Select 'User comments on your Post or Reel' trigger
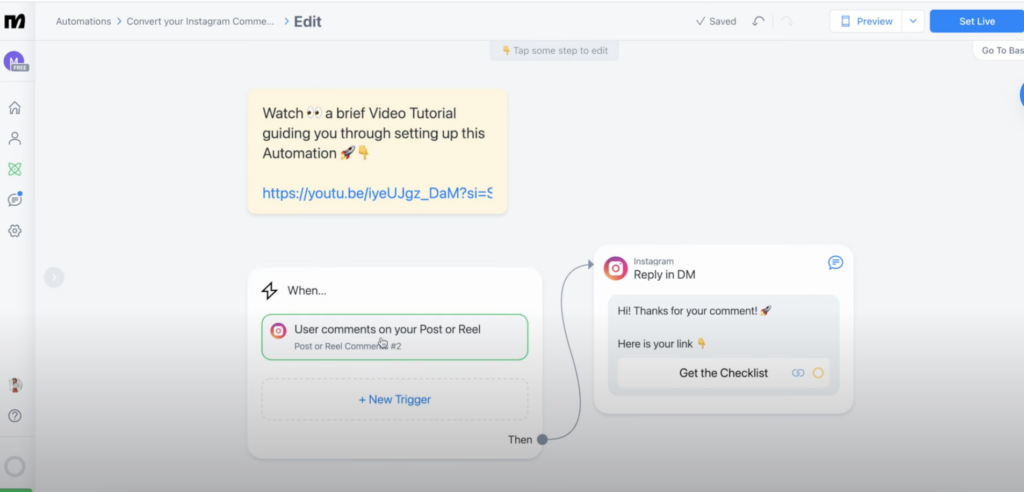This screenshot has height=492, width=1024. pos(394,337)
